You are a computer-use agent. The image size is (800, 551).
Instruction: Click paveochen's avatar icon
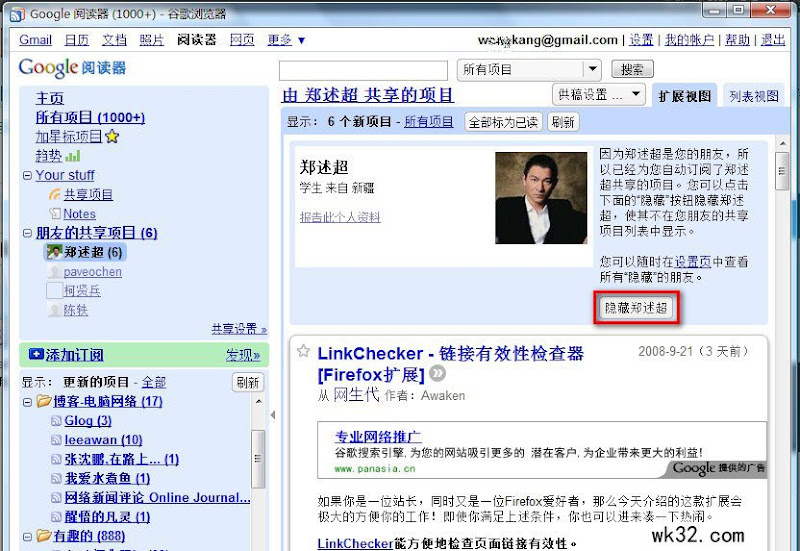click(x=54, y=271)
